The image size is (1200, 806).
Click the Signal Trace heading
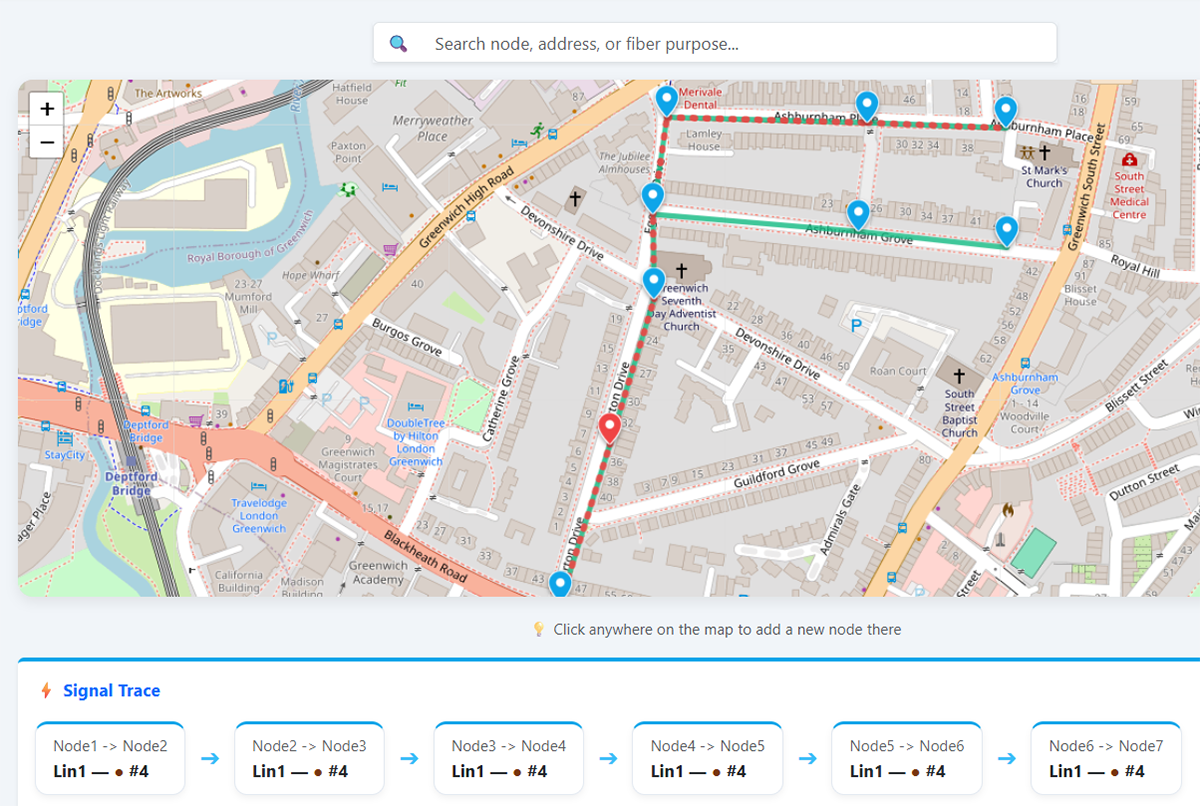tap(111, 691)
